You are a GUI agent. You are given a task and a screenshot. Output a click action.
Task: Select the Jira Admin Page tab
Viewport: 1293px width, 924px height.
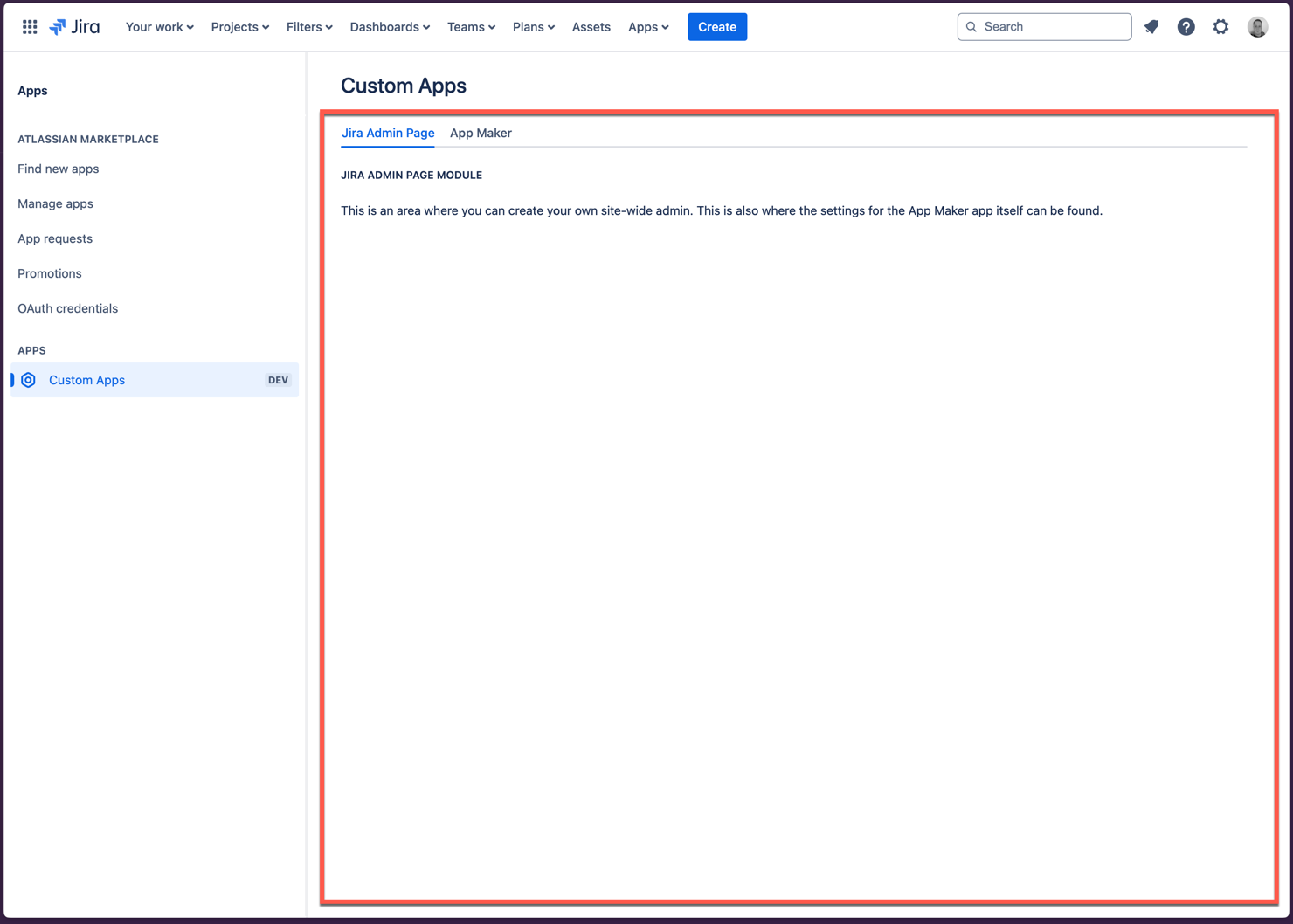click(x=388, y=133)
